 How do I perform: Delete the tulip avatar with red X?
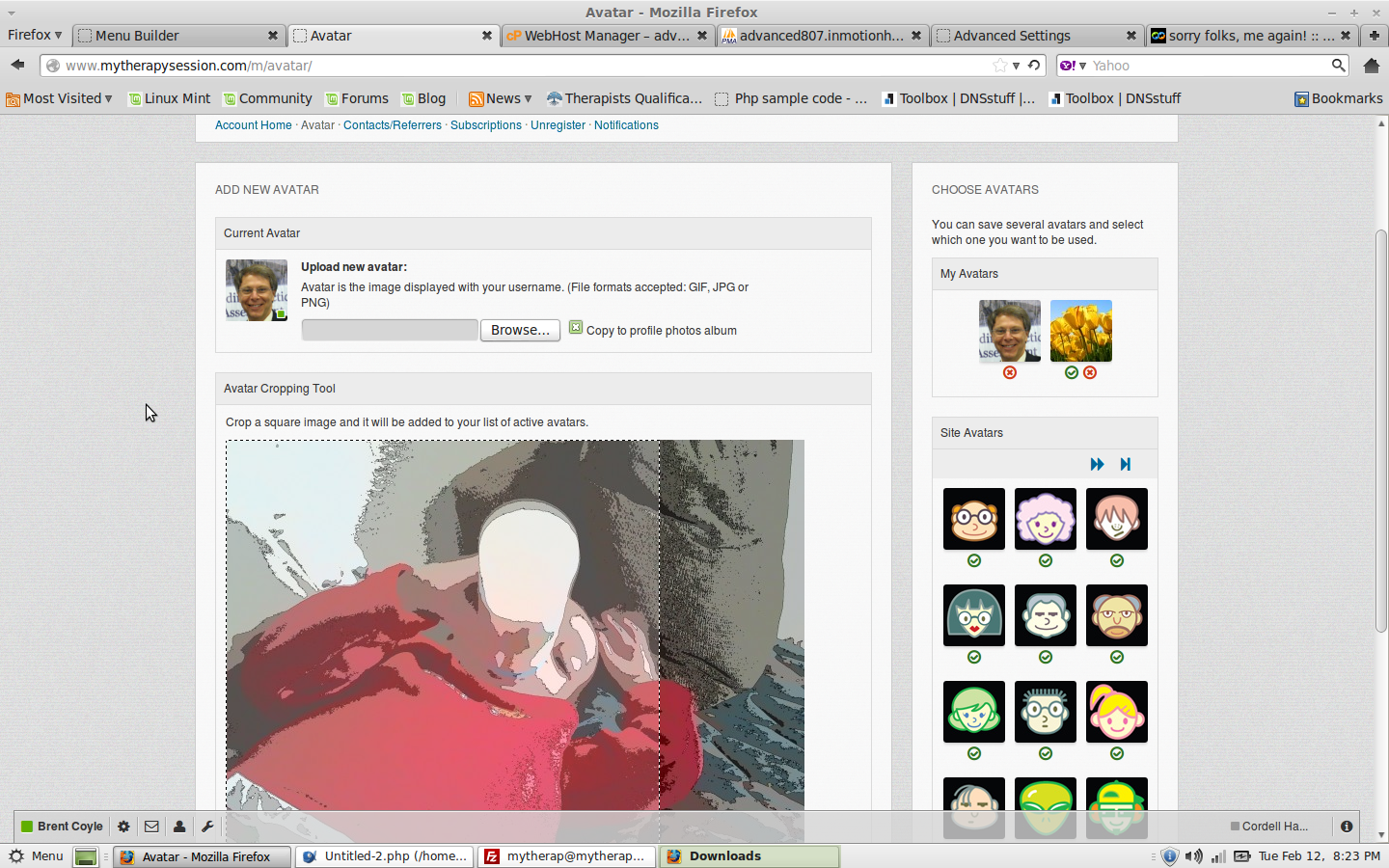point(1090,373)
